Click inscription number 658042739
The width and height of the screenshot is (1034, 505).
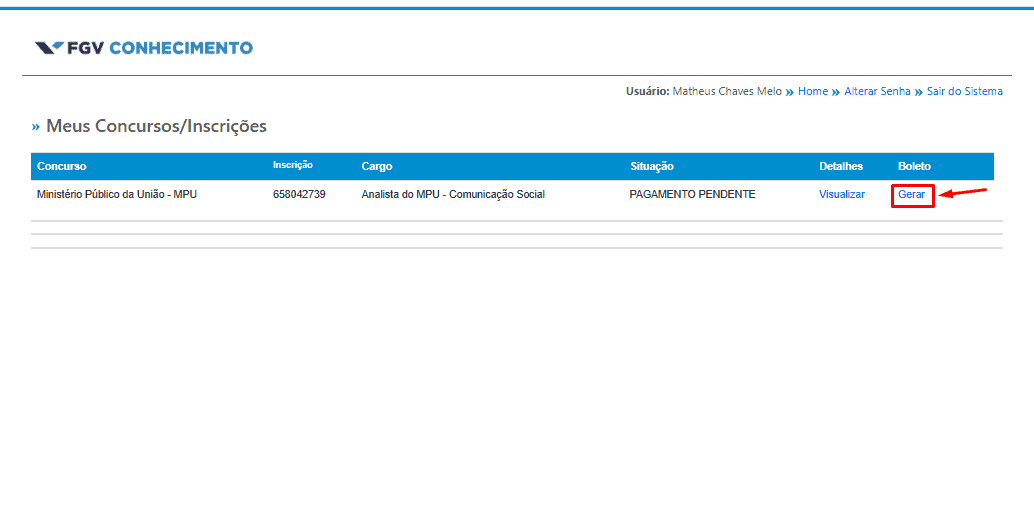pyautogui.click(x=299, y=194)
